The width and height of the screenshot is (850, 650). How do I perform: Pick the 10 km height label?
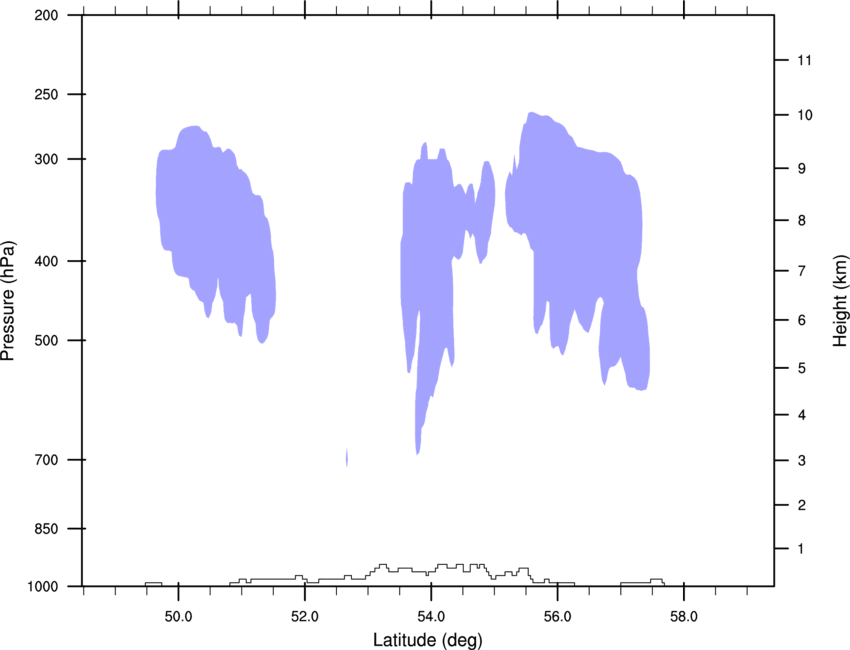tap(804, 115)
